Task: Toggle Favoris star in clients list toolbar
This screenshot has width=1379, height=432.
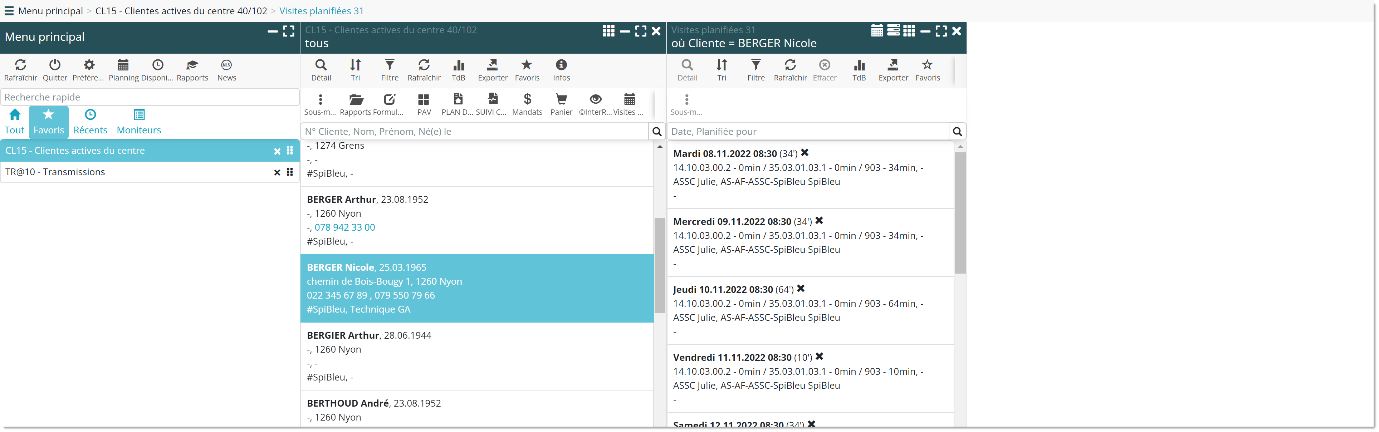Action: (527, 68)
